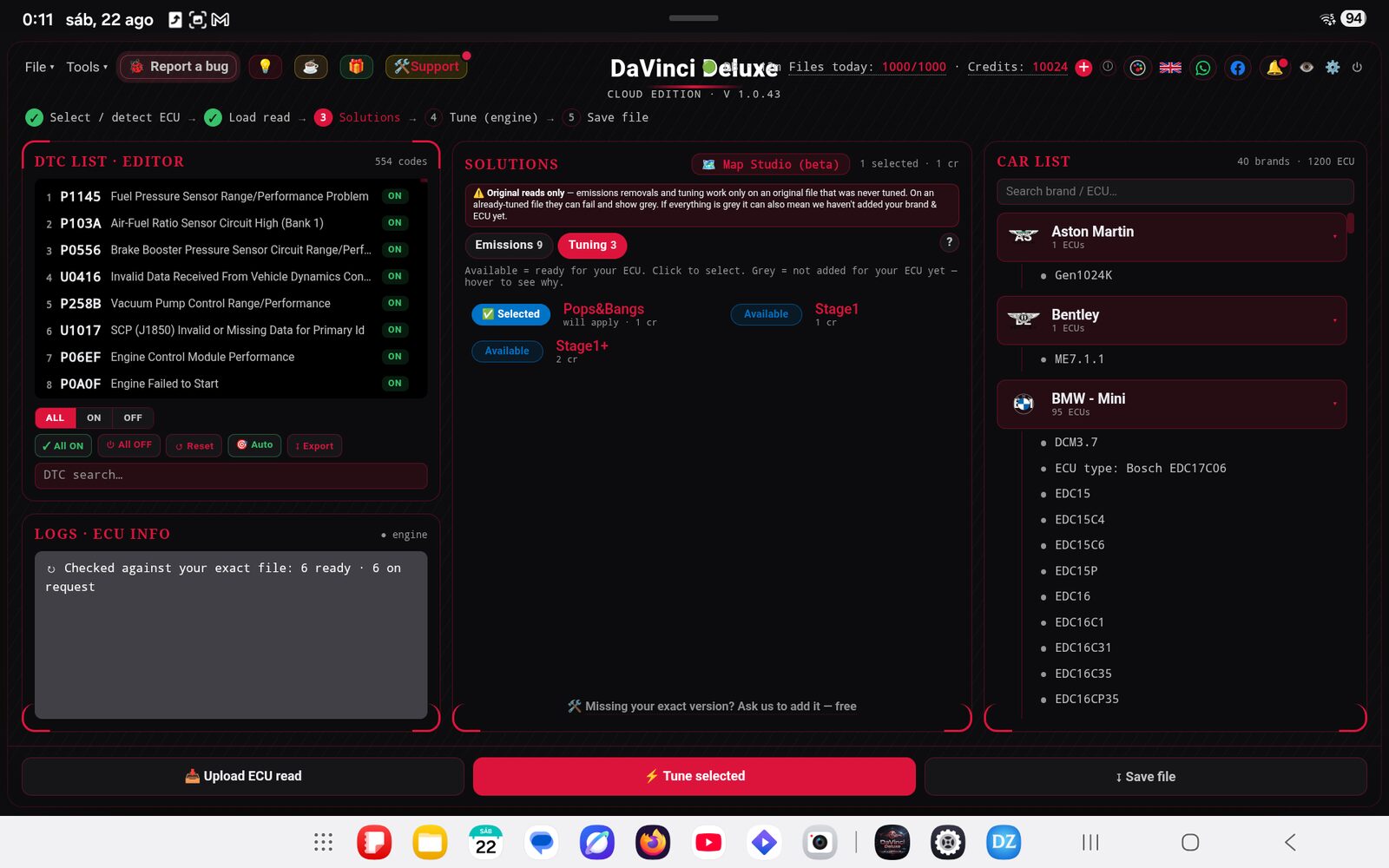The height and width of the screenshot is (868, 1389).
Task: Go to step 4 Tune (engine)
Action: coord(483,117)
